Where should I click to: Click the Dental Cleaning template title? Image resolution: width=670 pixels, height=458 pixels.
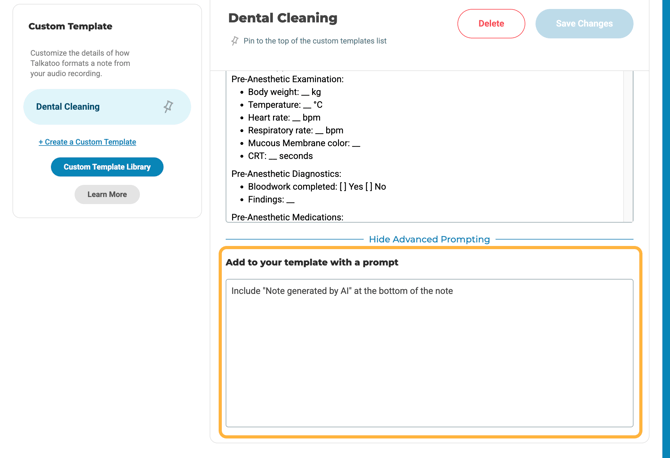pyautogui.click(x=283, y=18)
